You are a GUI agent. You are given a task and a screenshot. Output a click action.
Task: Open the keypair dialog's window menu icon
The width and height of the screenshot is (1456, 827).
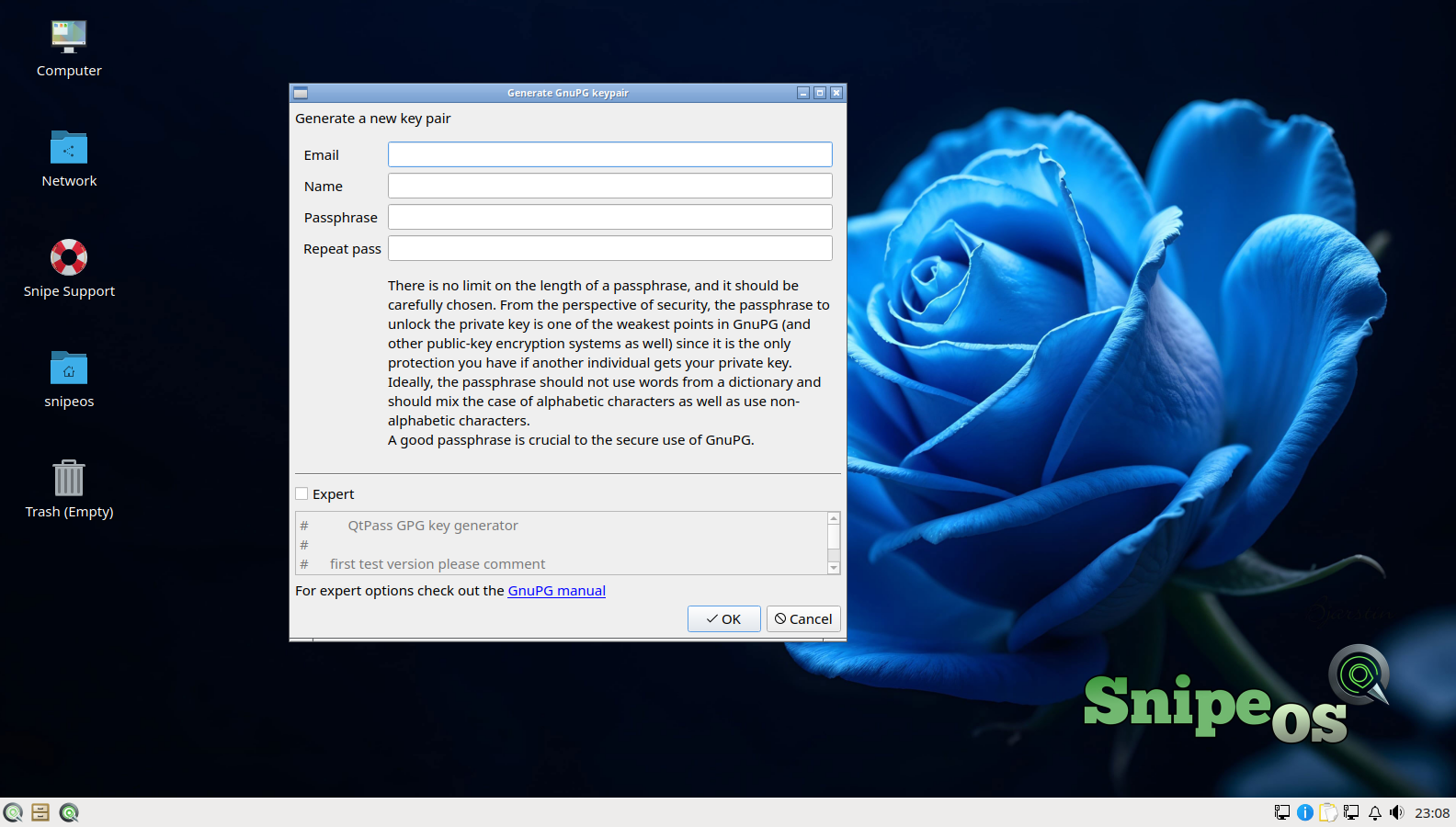pyautogui.click(x=301, y=93)
